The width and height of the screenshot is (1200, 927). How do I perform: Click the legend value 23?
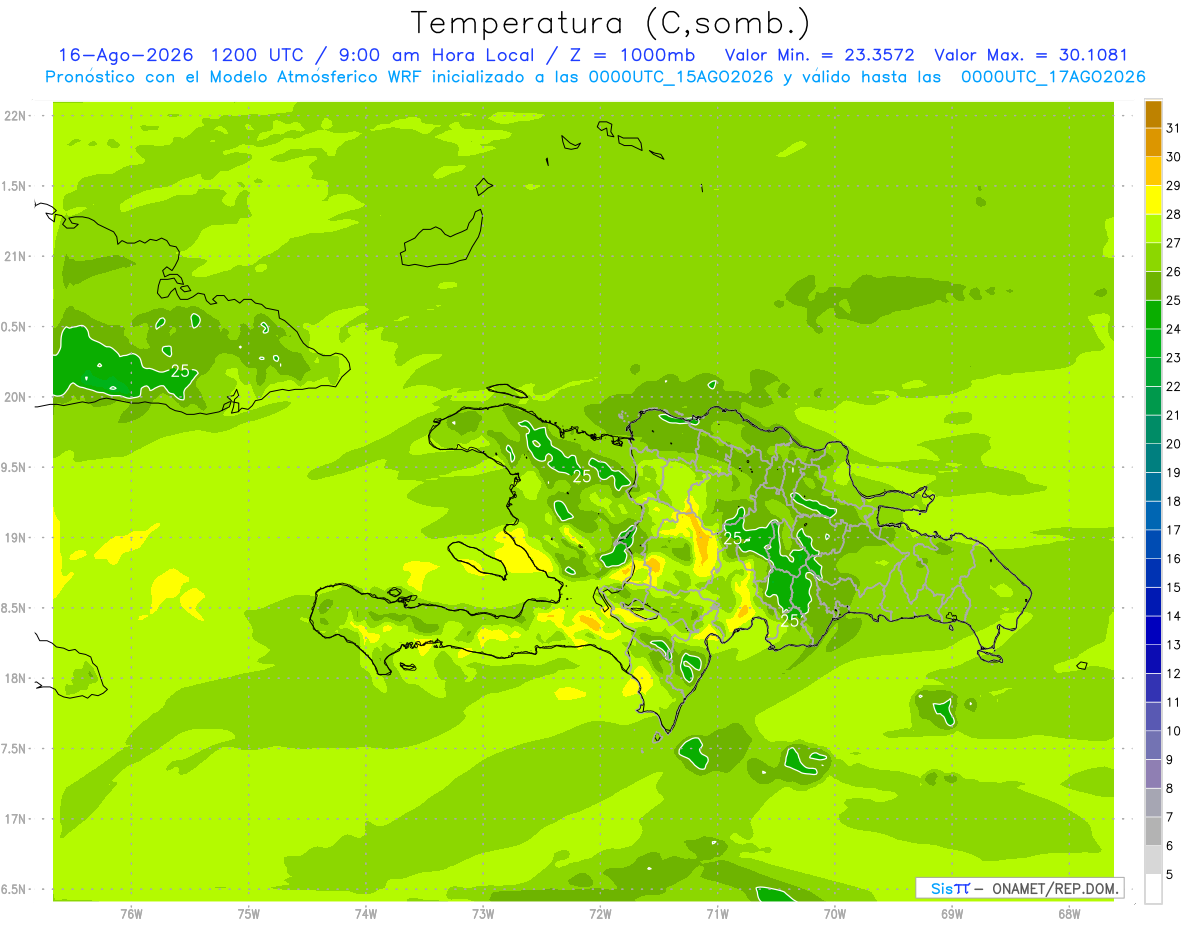(1173, 358)
